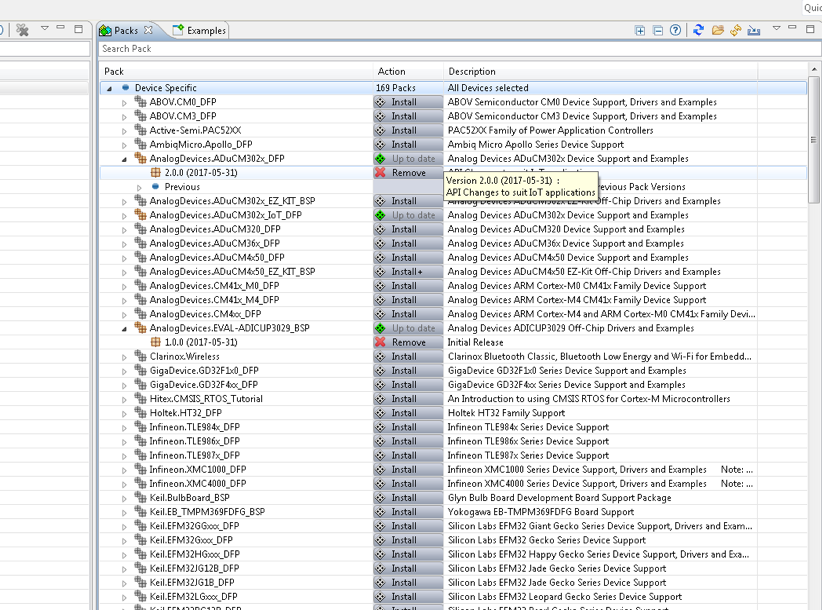Click the pack list vertical scrollbar thumb

pos(814,139)
